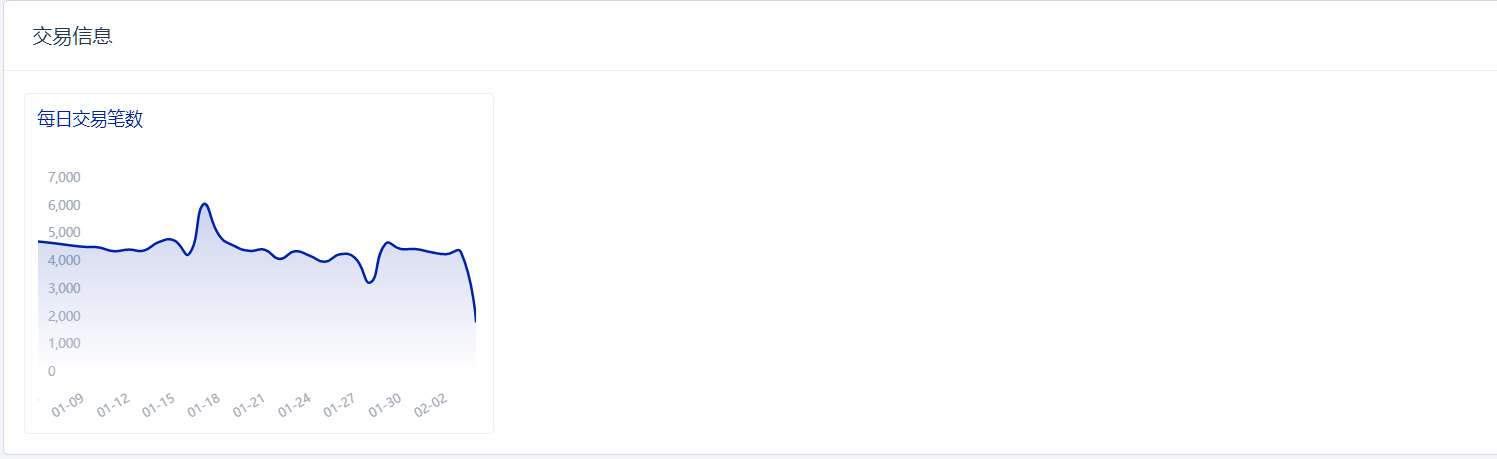Click the line's dip before 01-30

pyautogui.click(x=370, y=283)
